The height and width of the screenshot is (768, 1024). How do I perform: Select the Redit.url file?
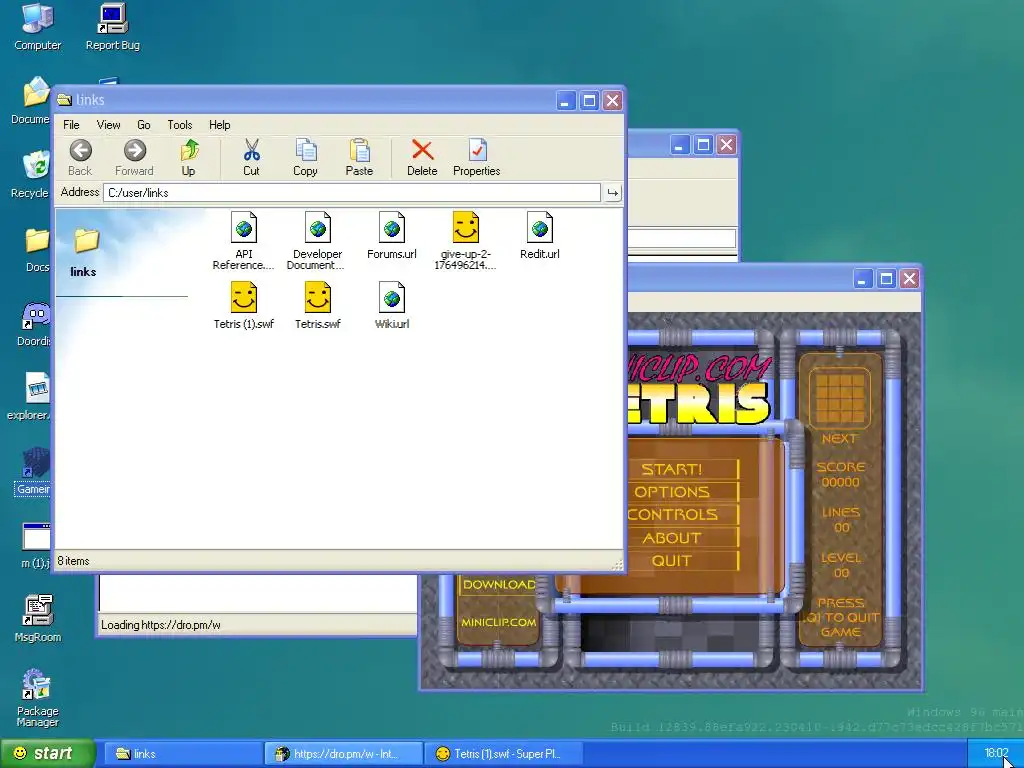click(x=540, y=236)
